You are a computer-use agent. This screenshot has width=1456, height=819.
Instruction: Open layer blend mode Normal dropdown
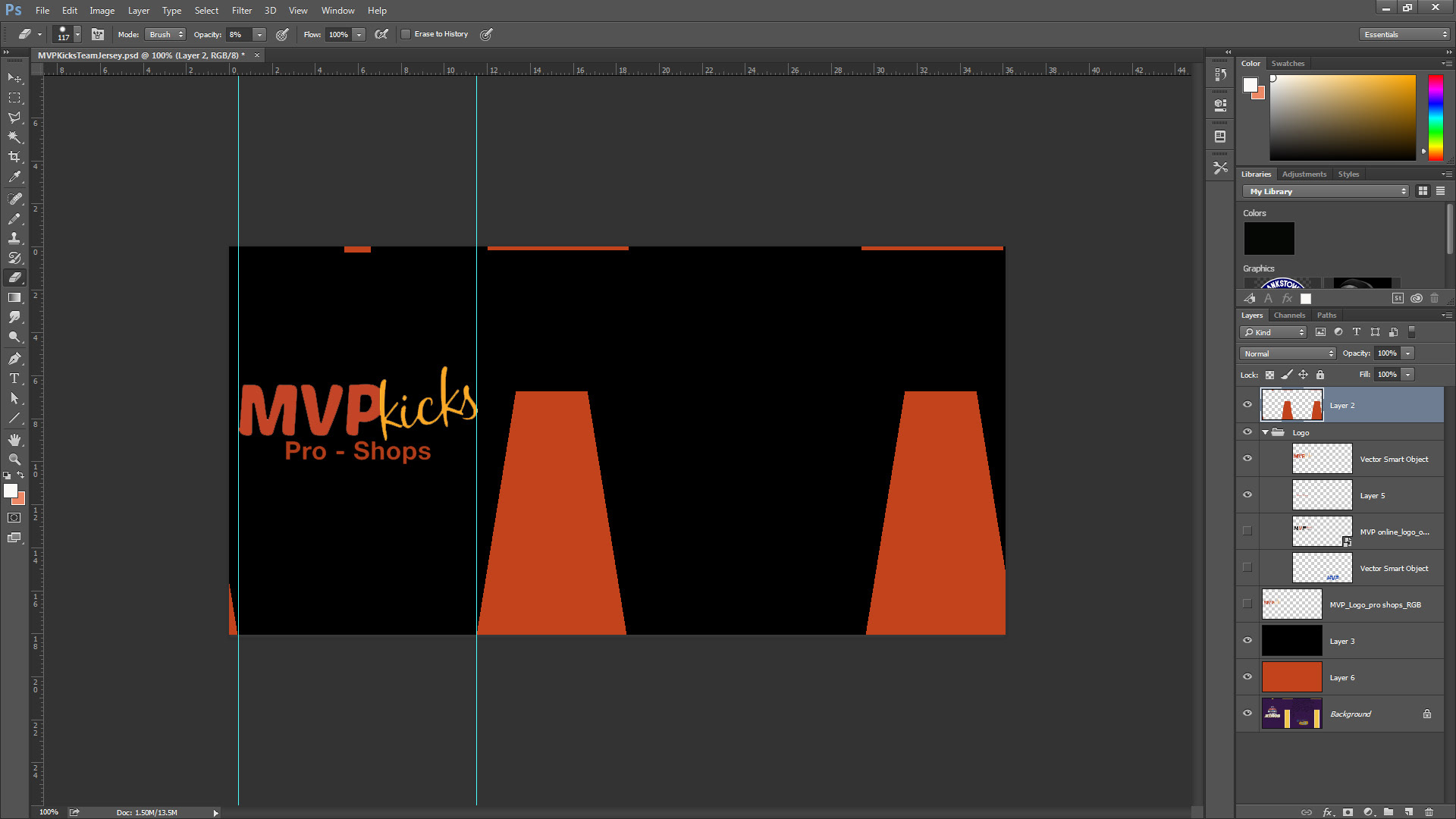click(1288, 353)
